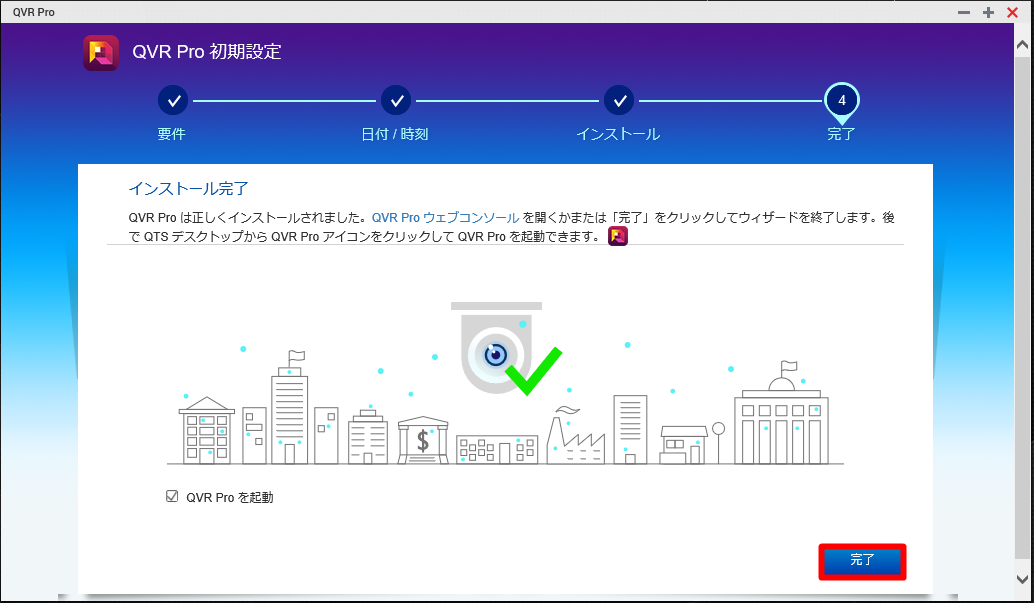
Task: Click the 完了 step label under step 4
Action: 841,134
